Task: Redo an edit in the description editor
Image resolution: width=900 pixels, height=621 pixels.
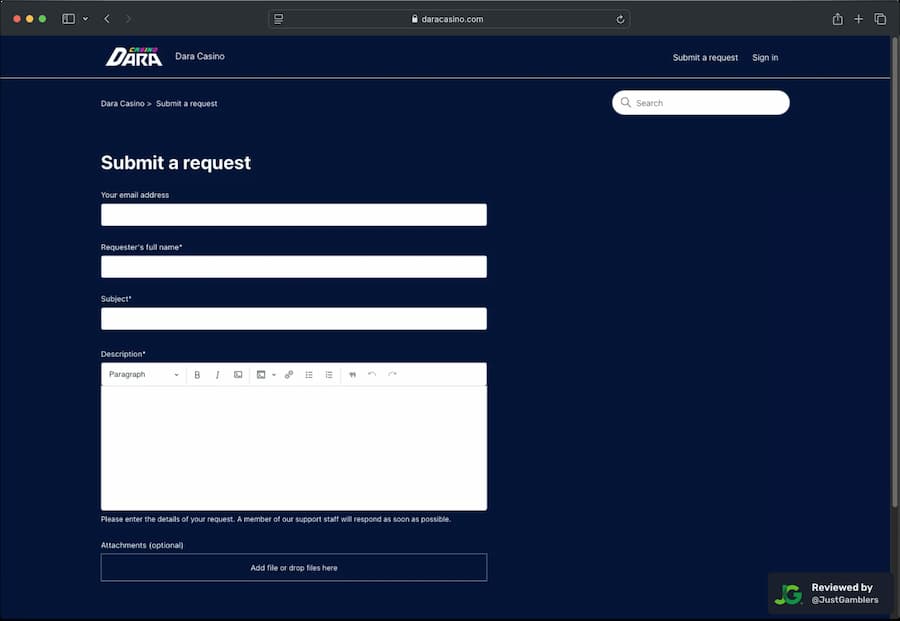Action: pos(391,374)
